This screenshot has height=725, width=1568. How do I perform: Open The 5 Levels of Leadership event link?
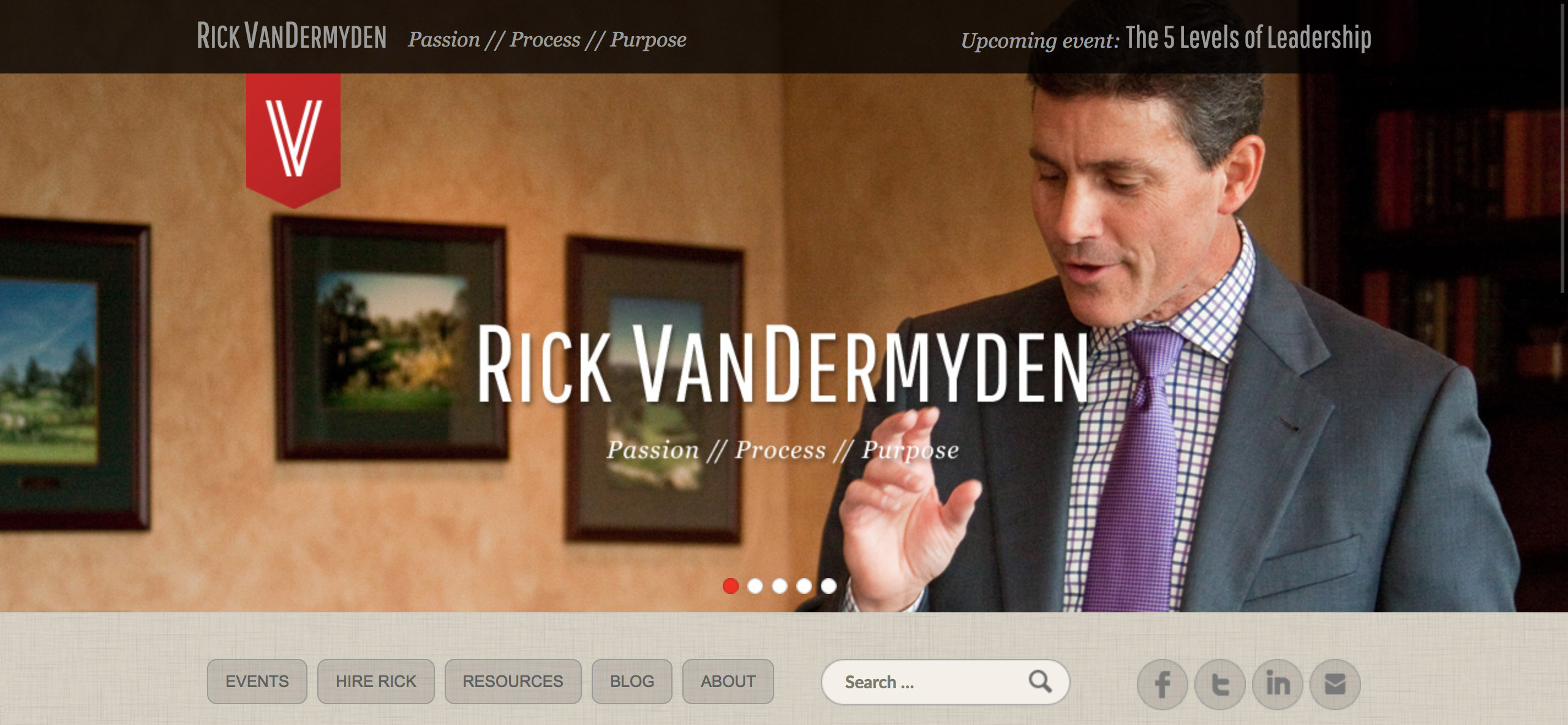(1248, 38)
